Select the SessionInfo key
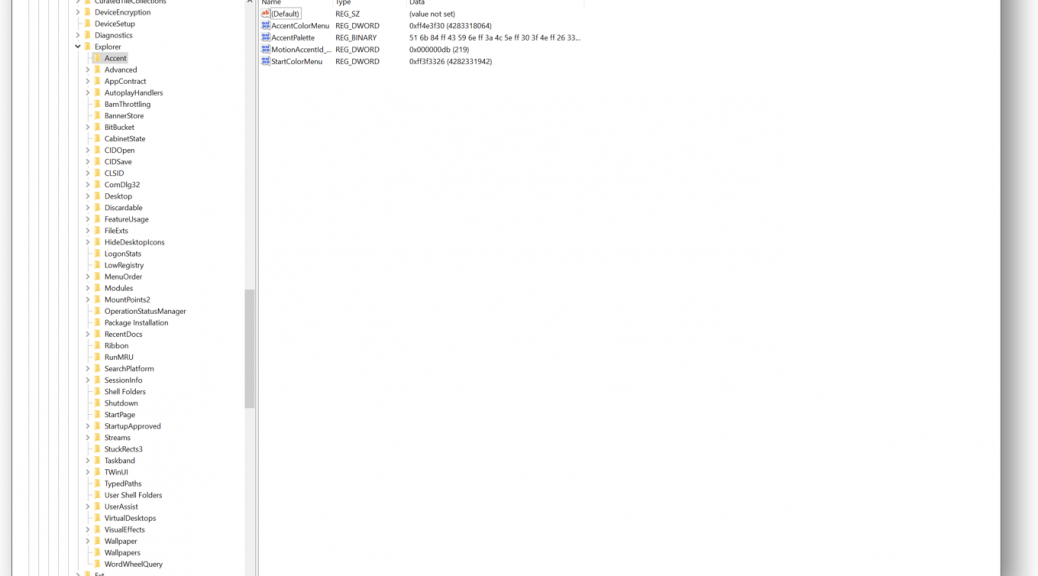This screenshot has width=1038, height=576. tap(123, 380)
